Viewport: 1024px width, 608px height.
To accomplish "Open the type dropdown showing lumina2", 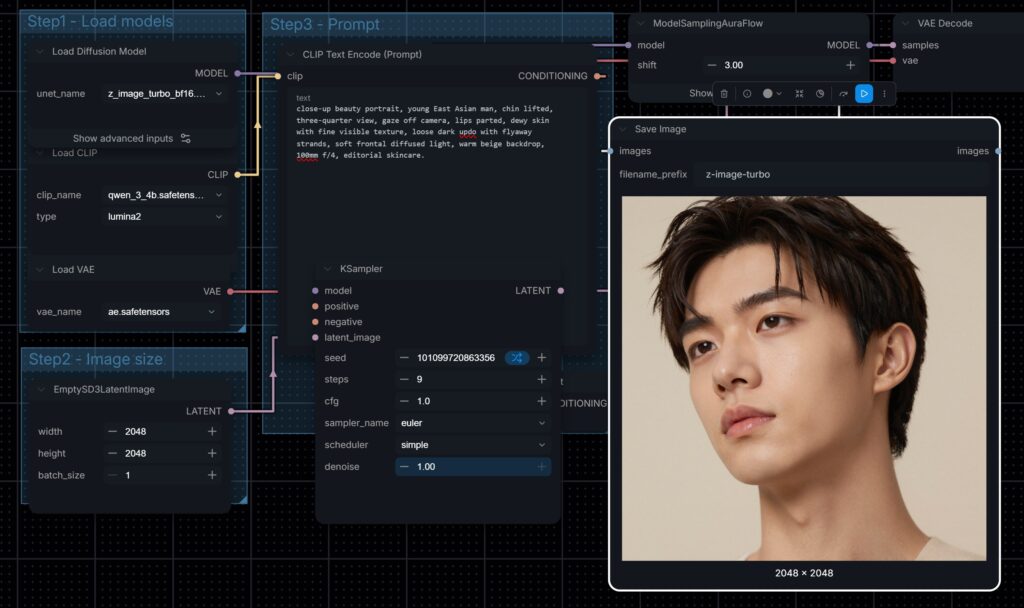I will tap(165, 217).
